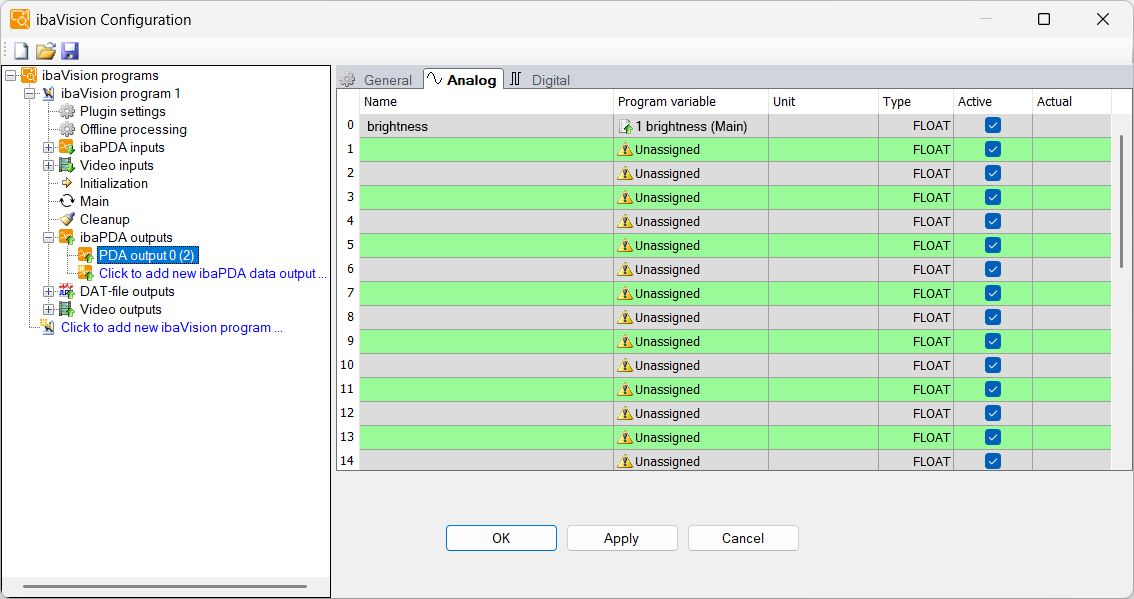This screenshot has width=1134, height=599.
Task: Click the tree panel horizontal scrollbar
Action: pyautogui.click(x=165, y=586)
